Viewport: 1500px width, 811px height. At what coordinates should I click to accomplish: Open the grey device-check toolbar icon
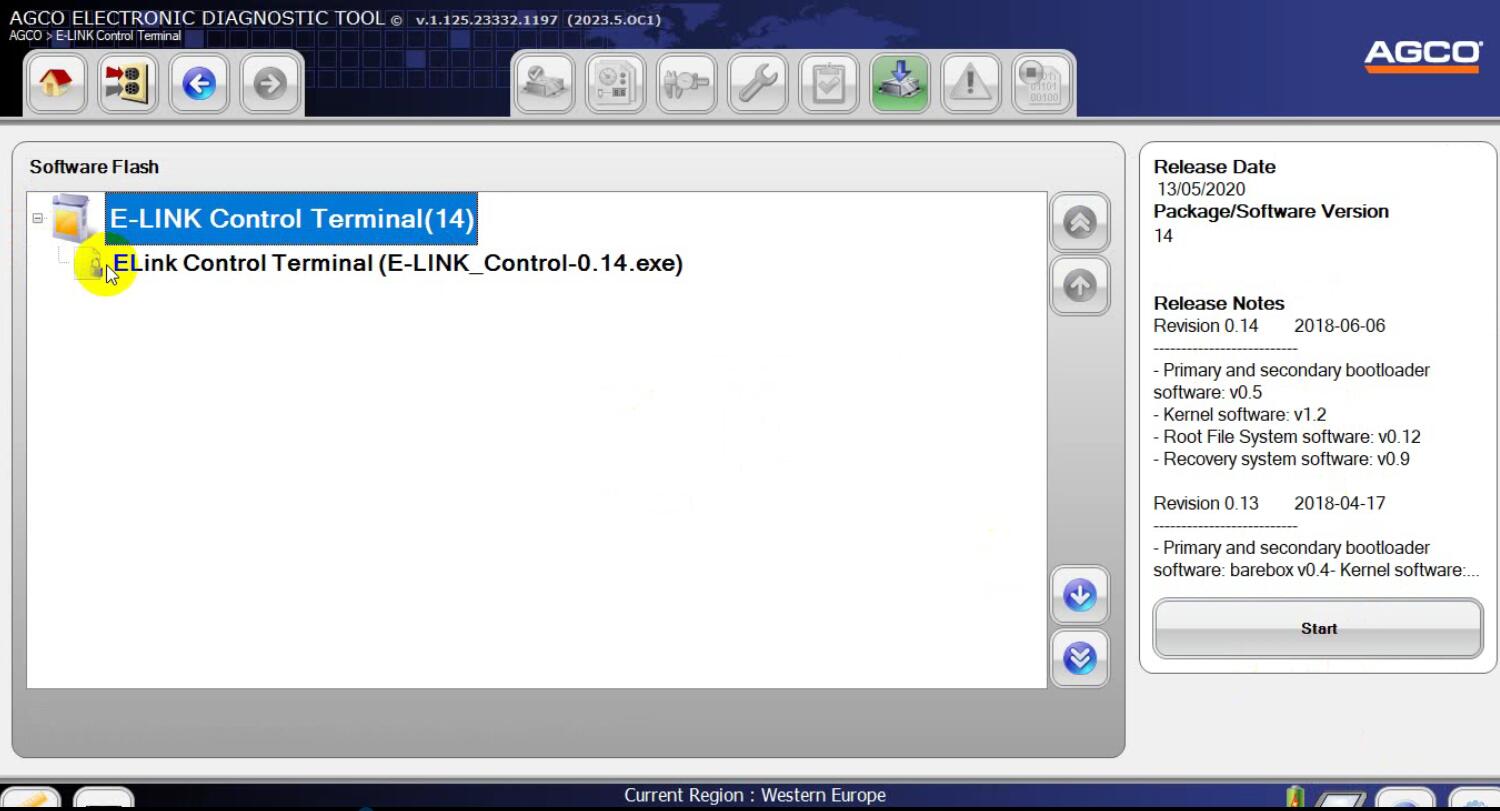click(x=545, y=83)
